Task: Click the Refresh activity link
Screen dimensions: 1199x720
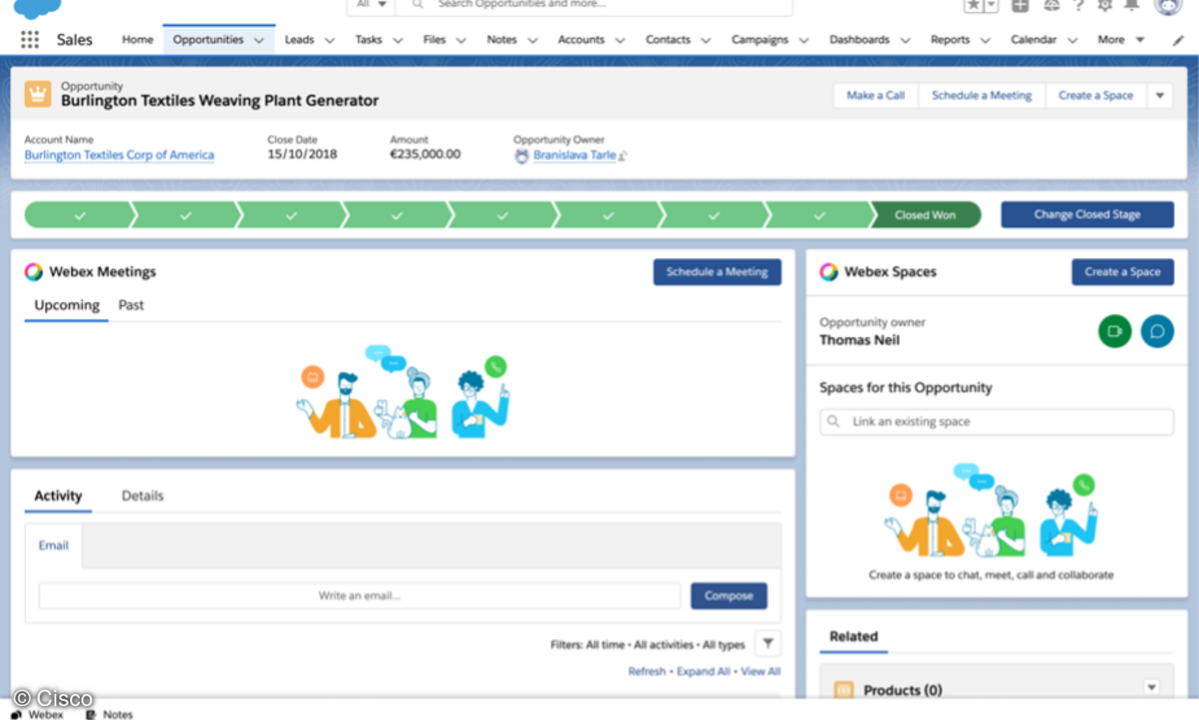Action: click(x=647, y=671)
